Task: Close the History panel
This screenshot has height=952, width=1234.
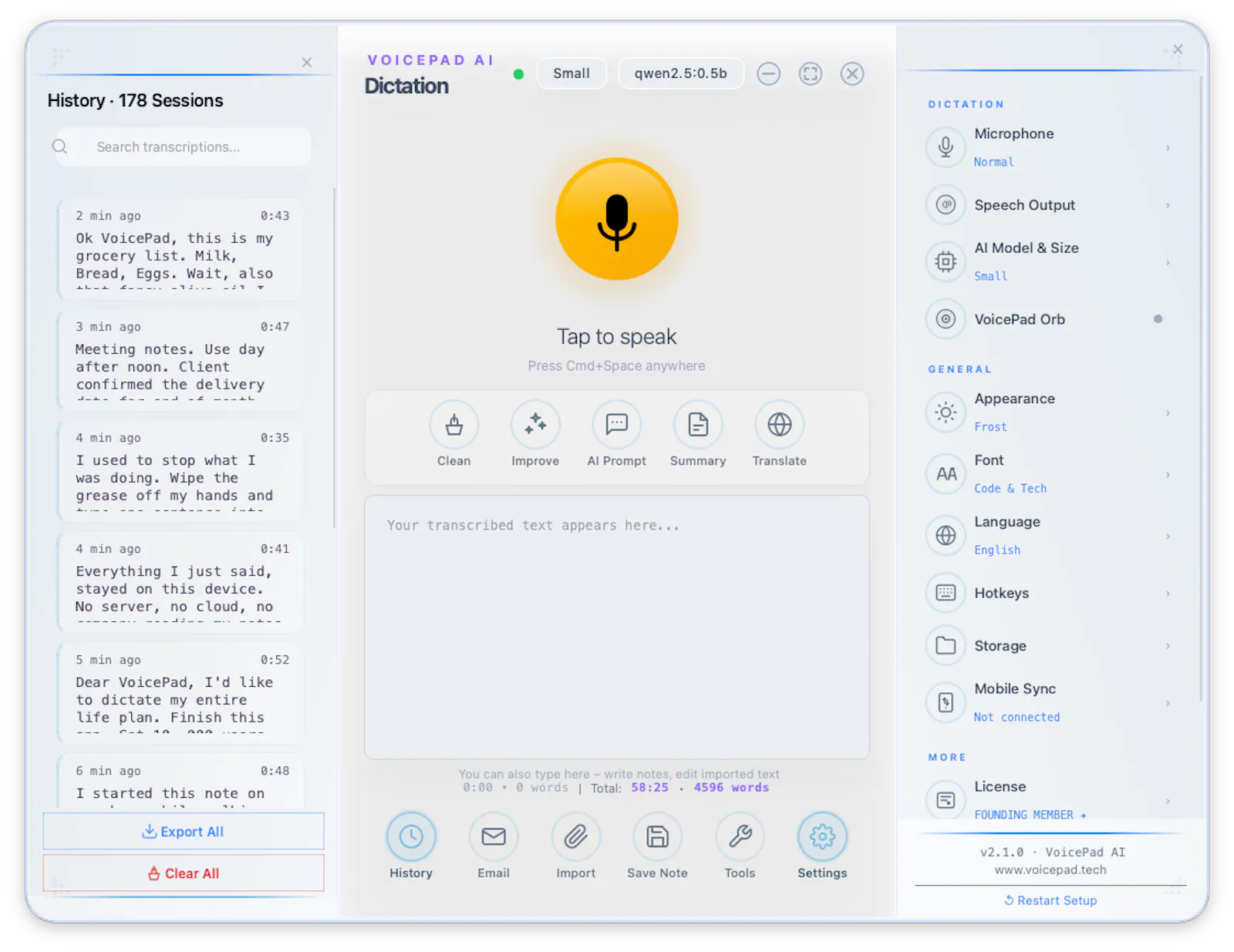Action: tap(307, 62)
